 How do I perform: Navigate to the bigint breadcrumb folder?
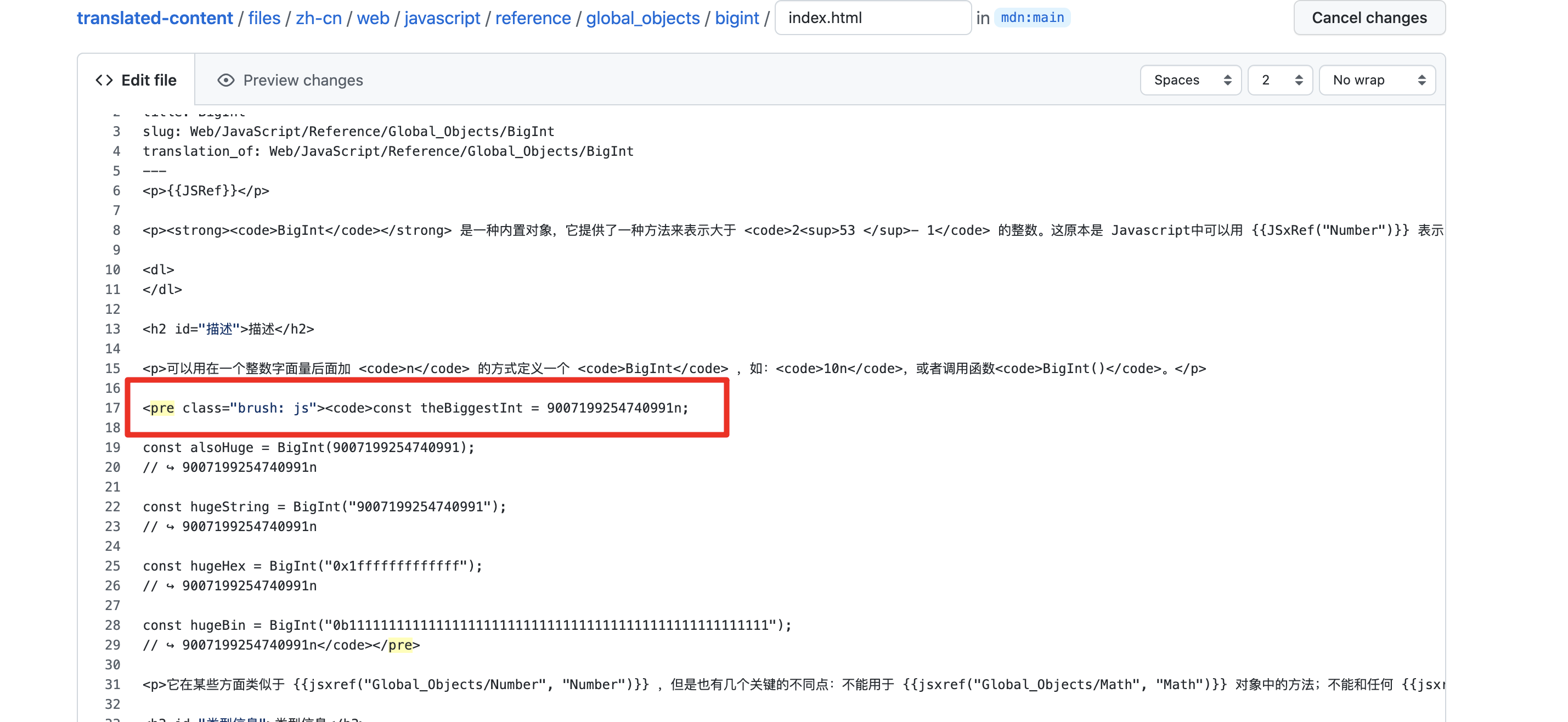[736, 18]
